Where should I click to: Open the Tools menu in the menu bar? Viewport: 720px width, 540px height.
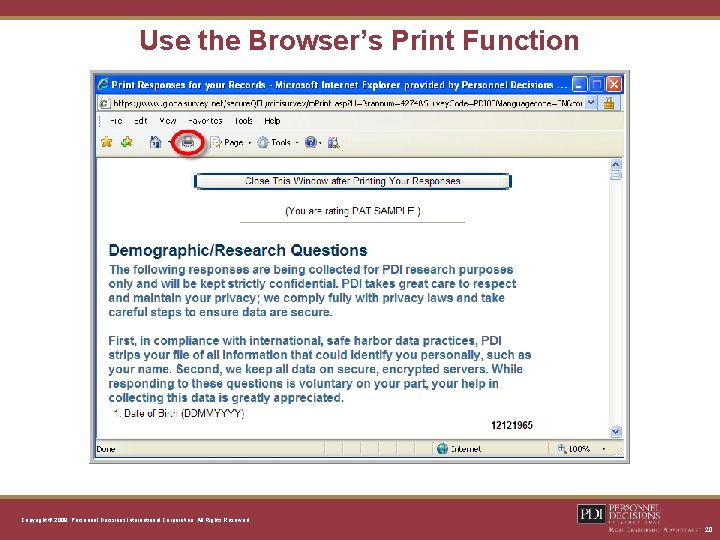point(243,121)
